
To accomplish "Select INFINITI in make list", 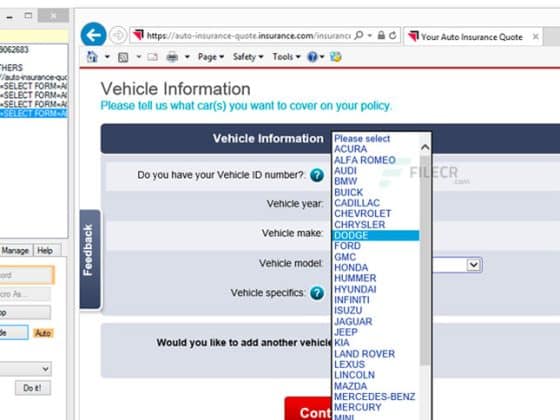I will 352,300.
